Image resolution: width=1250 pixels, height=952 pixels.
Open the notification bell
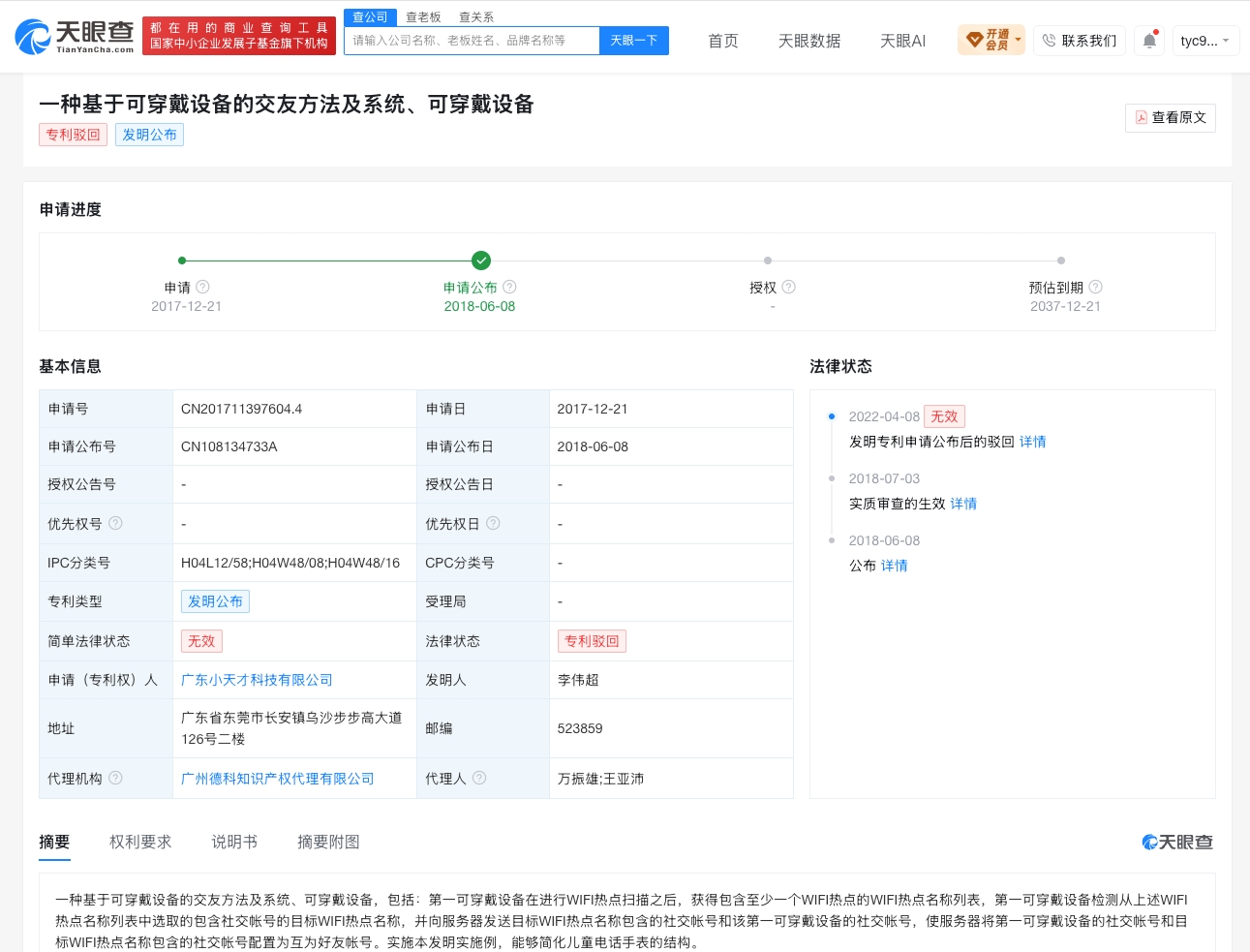coord(1149,41)
